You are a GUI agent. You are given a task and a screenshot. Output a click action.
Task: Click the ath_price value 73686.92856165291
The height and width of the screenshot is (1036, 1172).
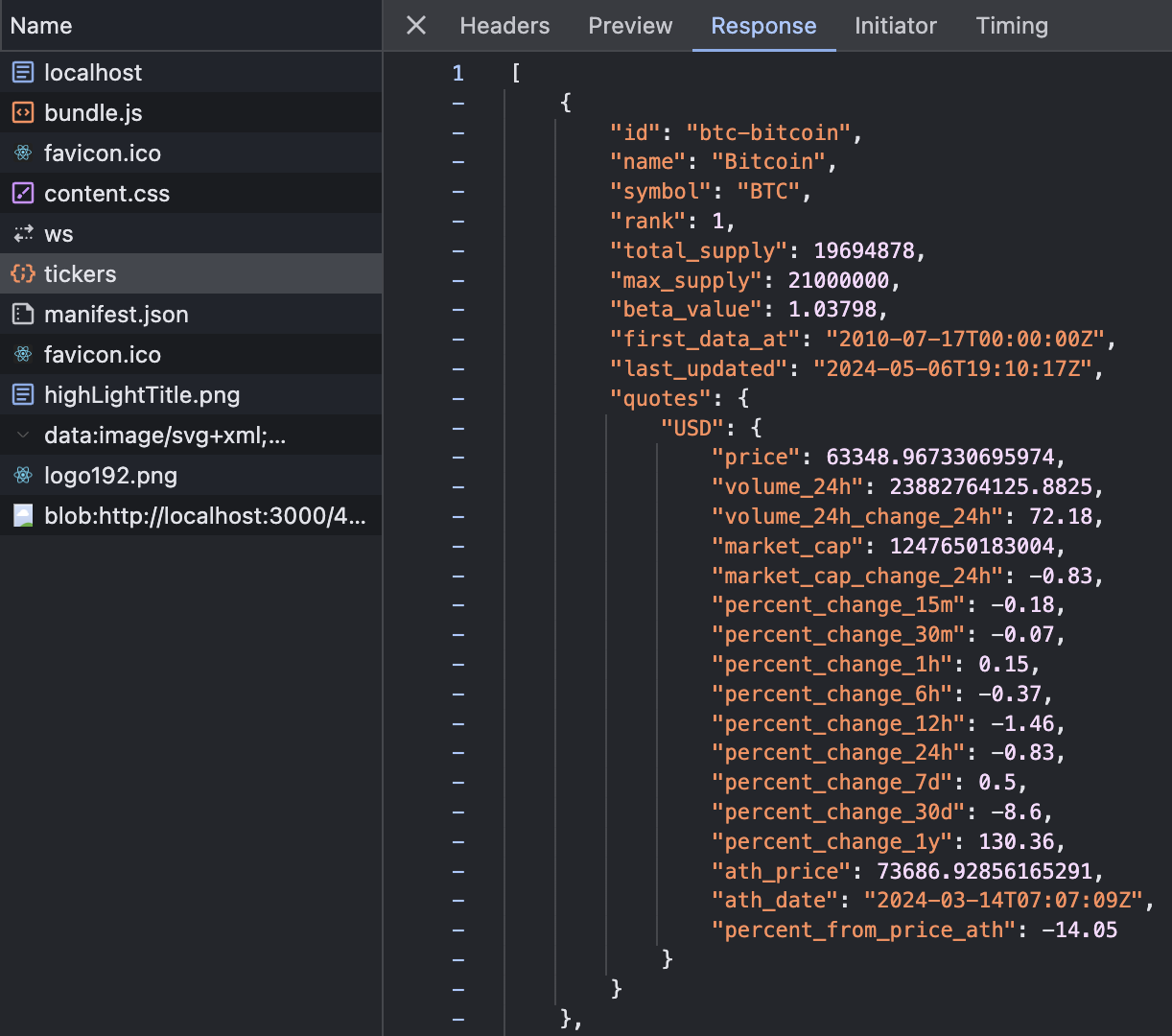(985, 872)
